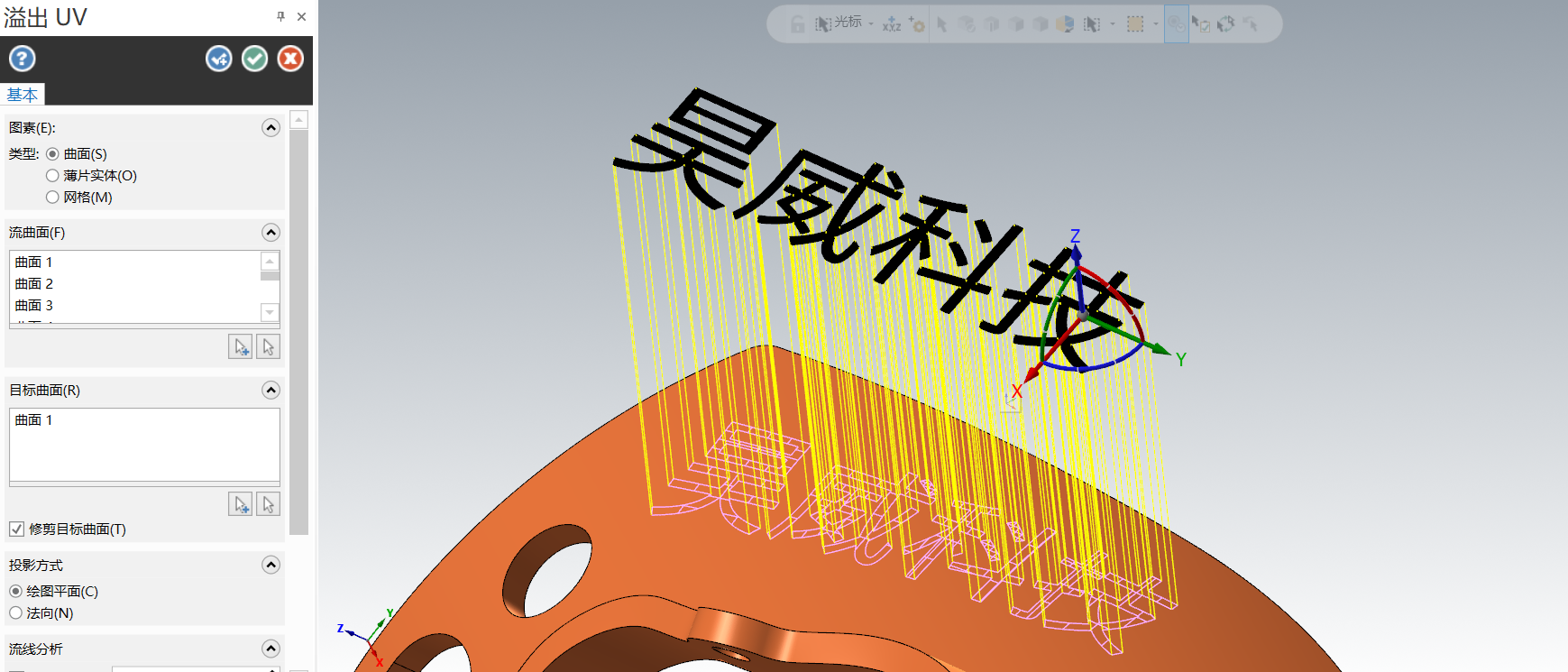The height and width of the screenshot is (672, 1568).
Task: Click the invert selection arrows icon
Action: pos(1225,24)
